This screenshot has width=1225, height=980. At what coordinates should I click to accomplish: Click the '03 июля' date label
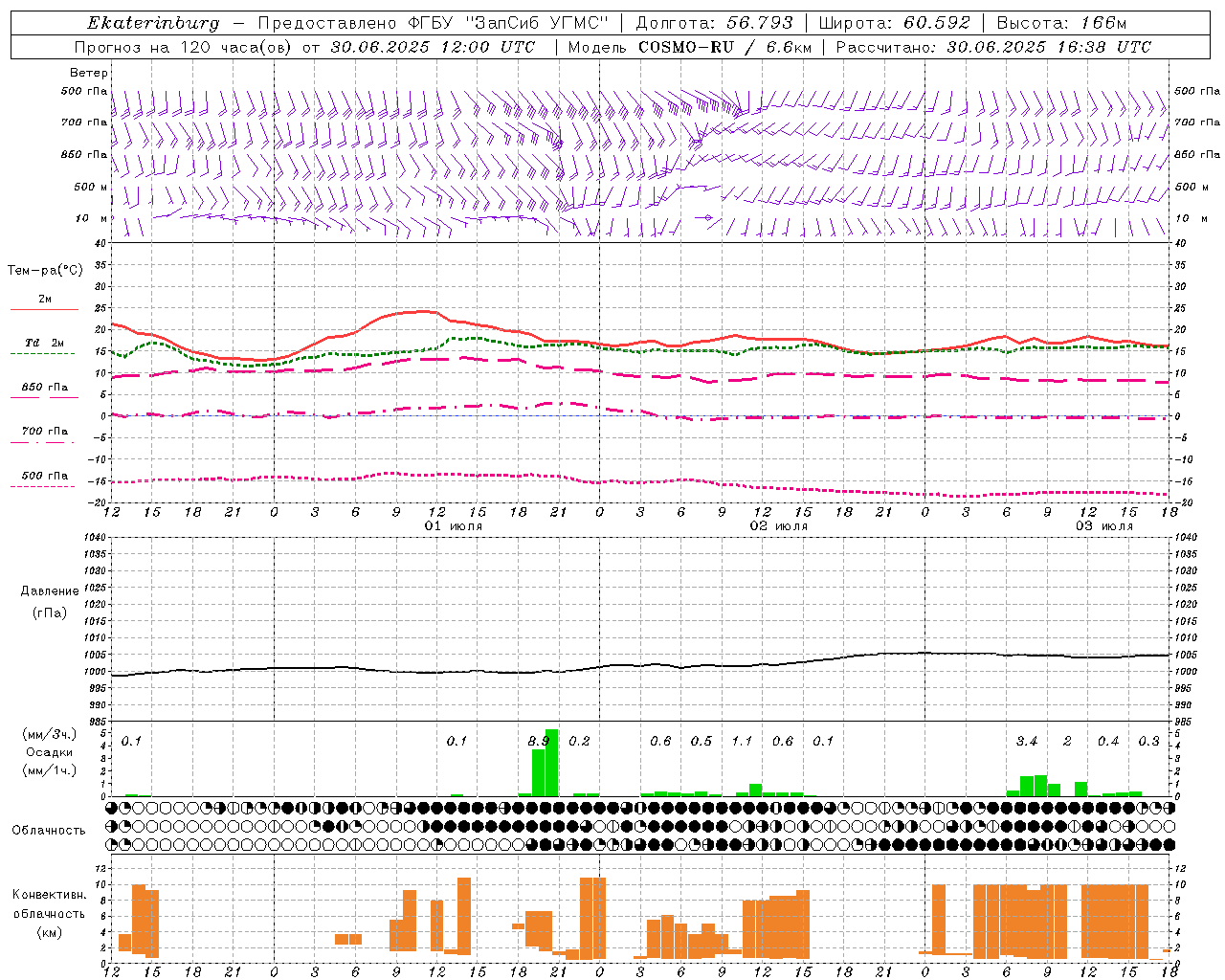[x=1104, y=526]
